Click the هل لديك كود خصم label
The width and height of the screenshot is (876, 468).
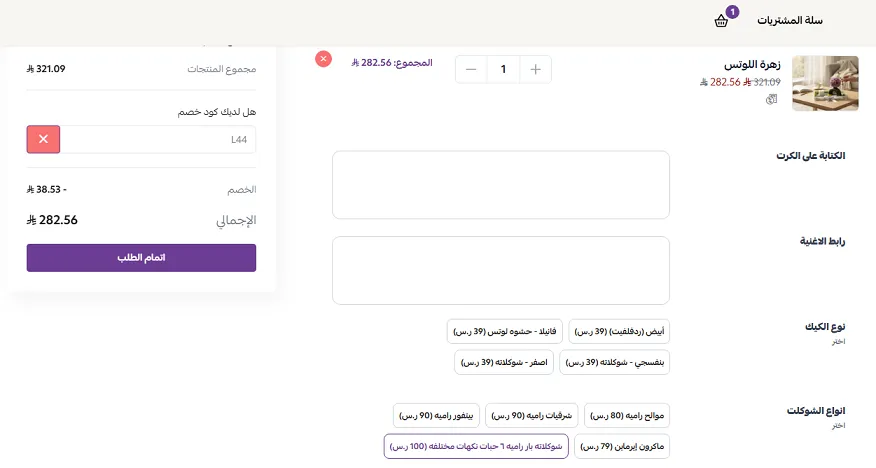[217, 112]
